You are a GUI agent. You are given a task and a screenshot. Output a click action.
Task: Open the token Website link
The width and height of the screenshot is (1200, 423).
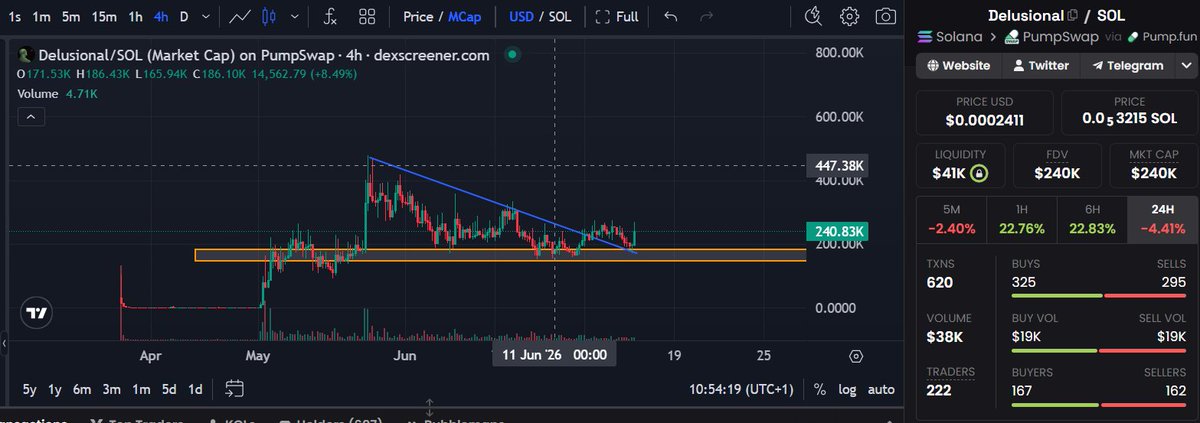click(x=958, y=65)
